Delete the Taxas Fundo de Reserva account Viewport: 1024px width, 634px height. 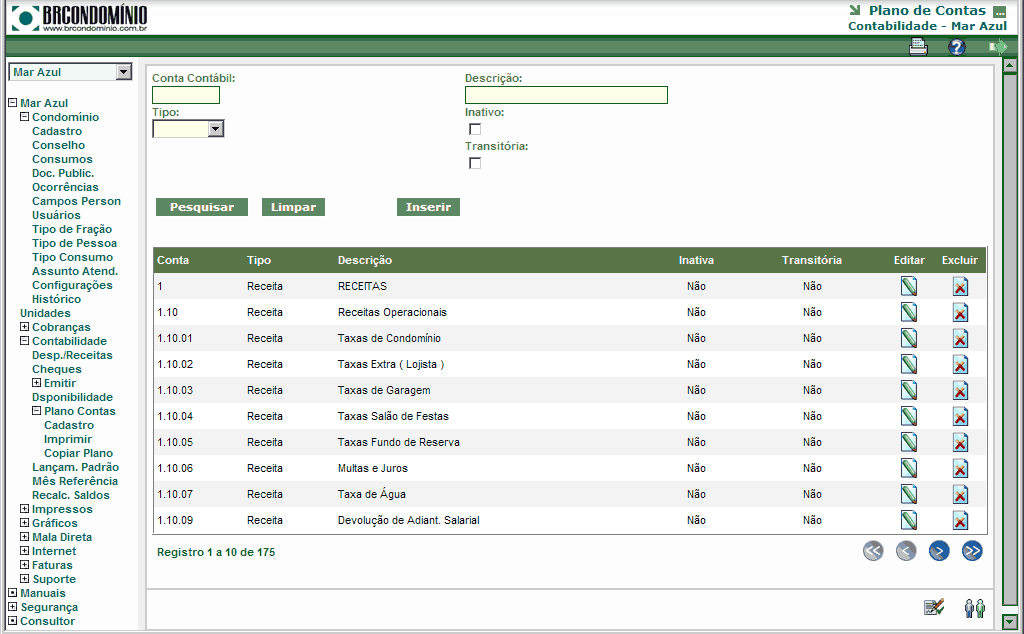coord(960,443)
